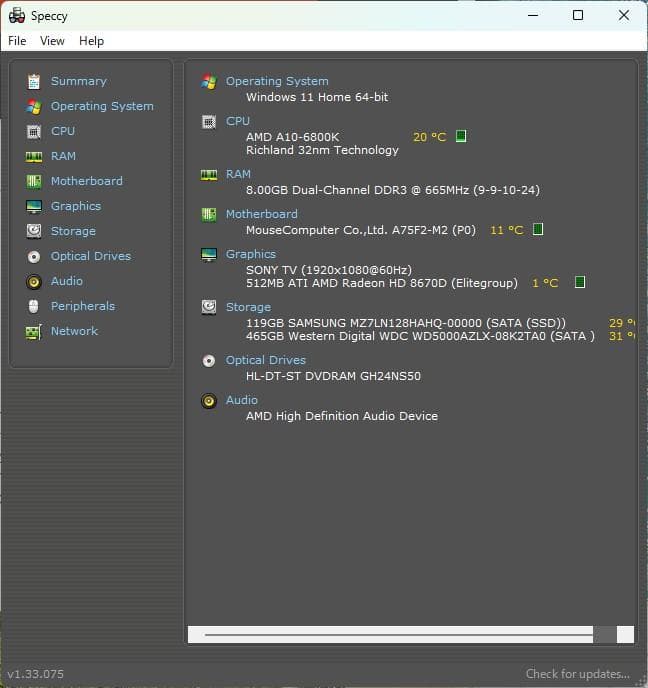The width and height of the screenshot is (648, 688).
Task: Open Peripherals section in sidebar
Action: click(x=83, y=306)
